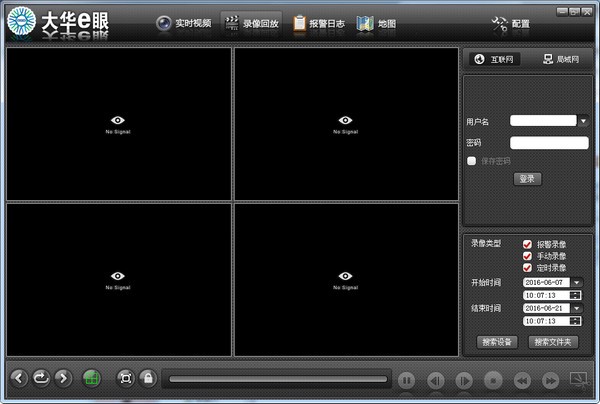
Task: Click the 搜索设备 search device button
Action: coord(497,342)
